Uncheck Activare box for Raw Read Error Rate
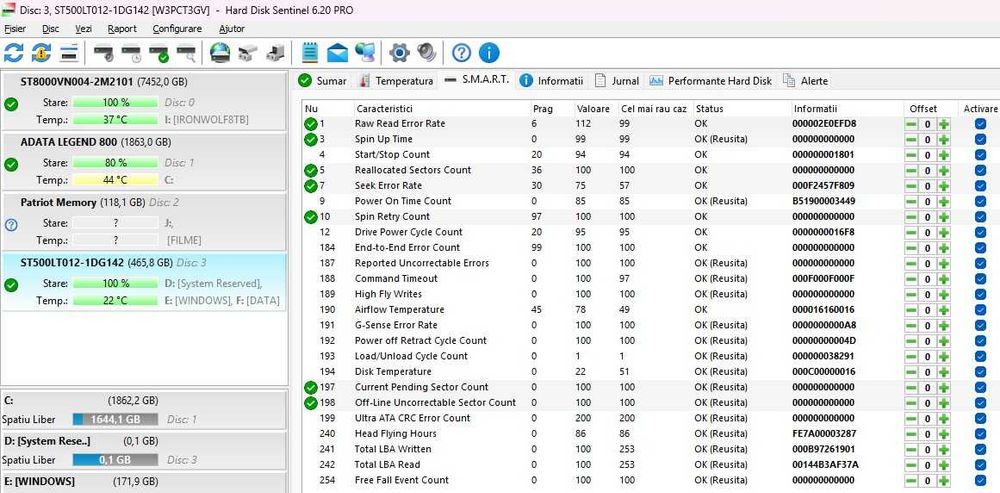 [x=980, y=124]
